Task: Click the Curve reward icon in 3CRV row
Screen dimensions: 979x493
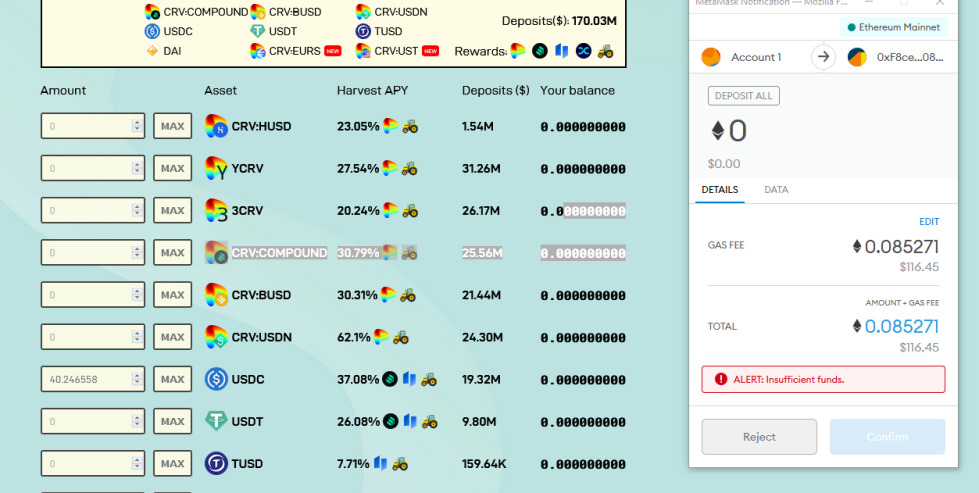Action: coord(391,210)
